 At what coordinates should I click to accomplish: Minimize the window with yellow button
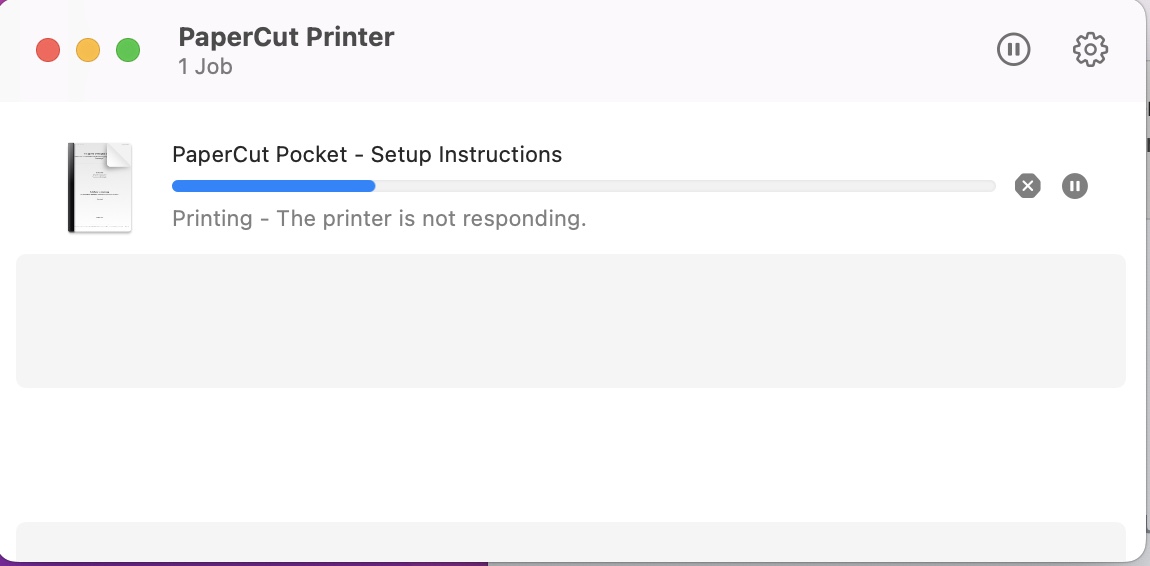click(x=88, y=51)
